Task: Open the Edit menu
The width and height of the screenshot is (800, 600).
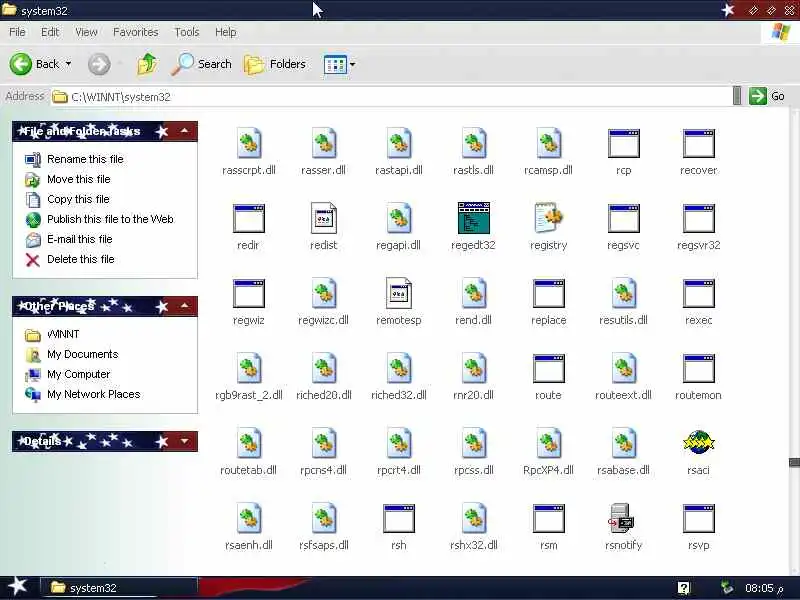Action: tap(50, 32)
